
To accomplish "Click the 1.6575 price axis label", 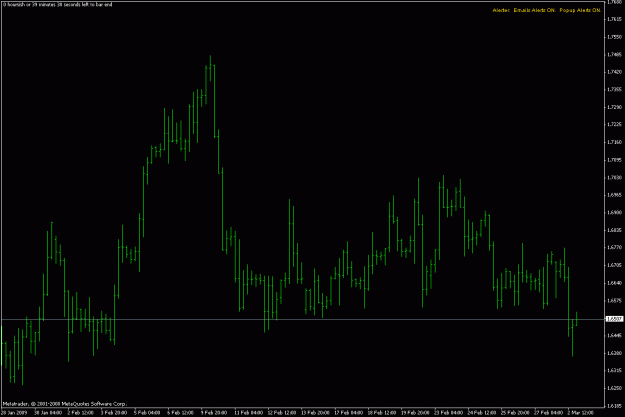I will click(x=615, y=300).
